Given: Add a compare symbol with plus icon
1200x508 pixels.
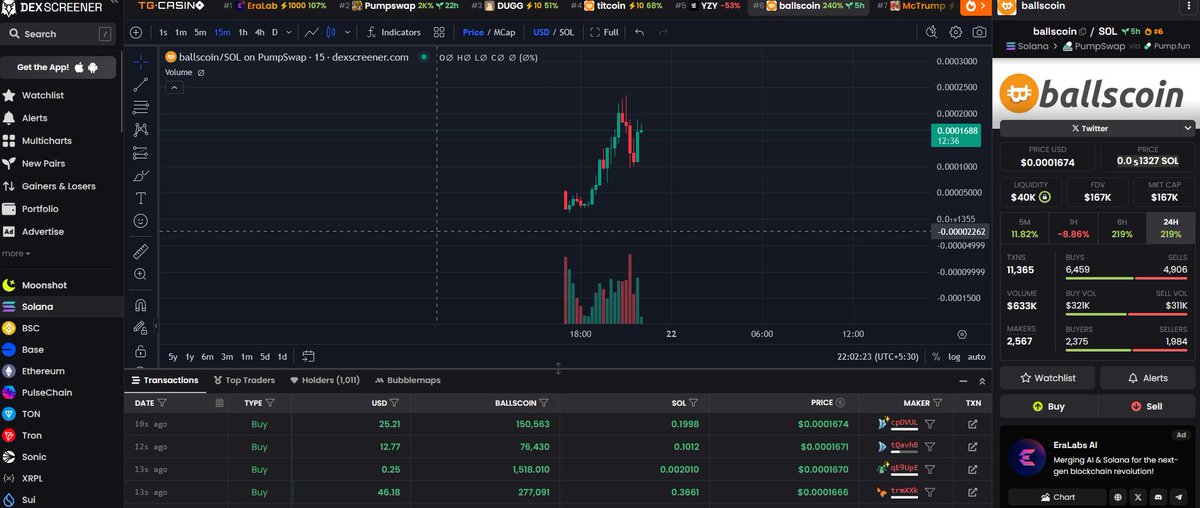Looking at the screenshot, I should (x=136, y=32).
